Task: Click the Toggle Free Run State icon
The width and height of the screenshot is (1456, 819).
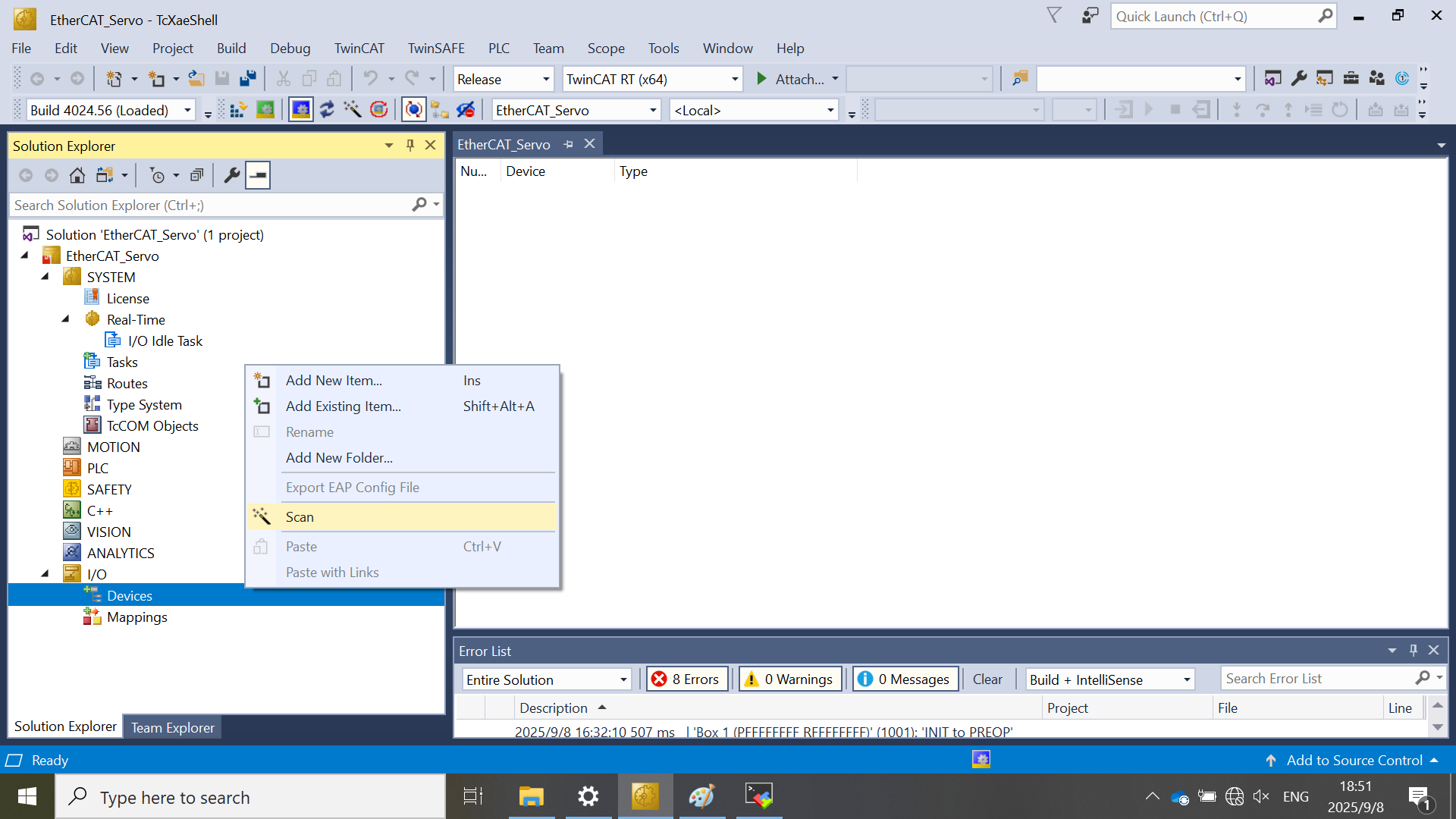Action: tap(379, 110)
